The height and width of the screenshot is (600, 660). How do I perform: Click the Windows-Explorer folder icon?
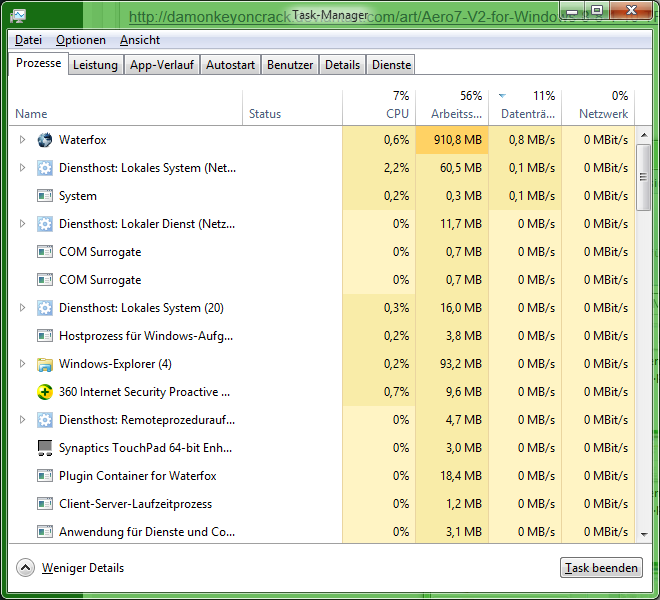(x=45, y=364)
